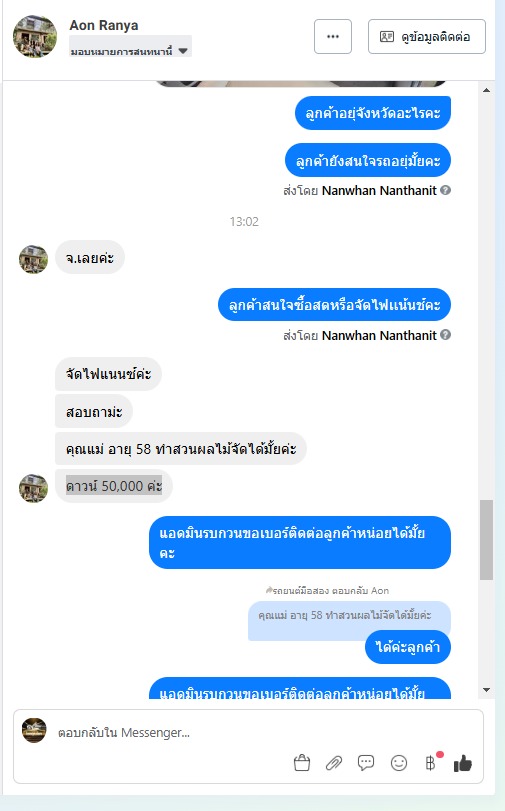Select the ดาวน์ 50,000 ค่ะ message bubble
Viewport: 505px width, 811px height.
click(114, 486)
